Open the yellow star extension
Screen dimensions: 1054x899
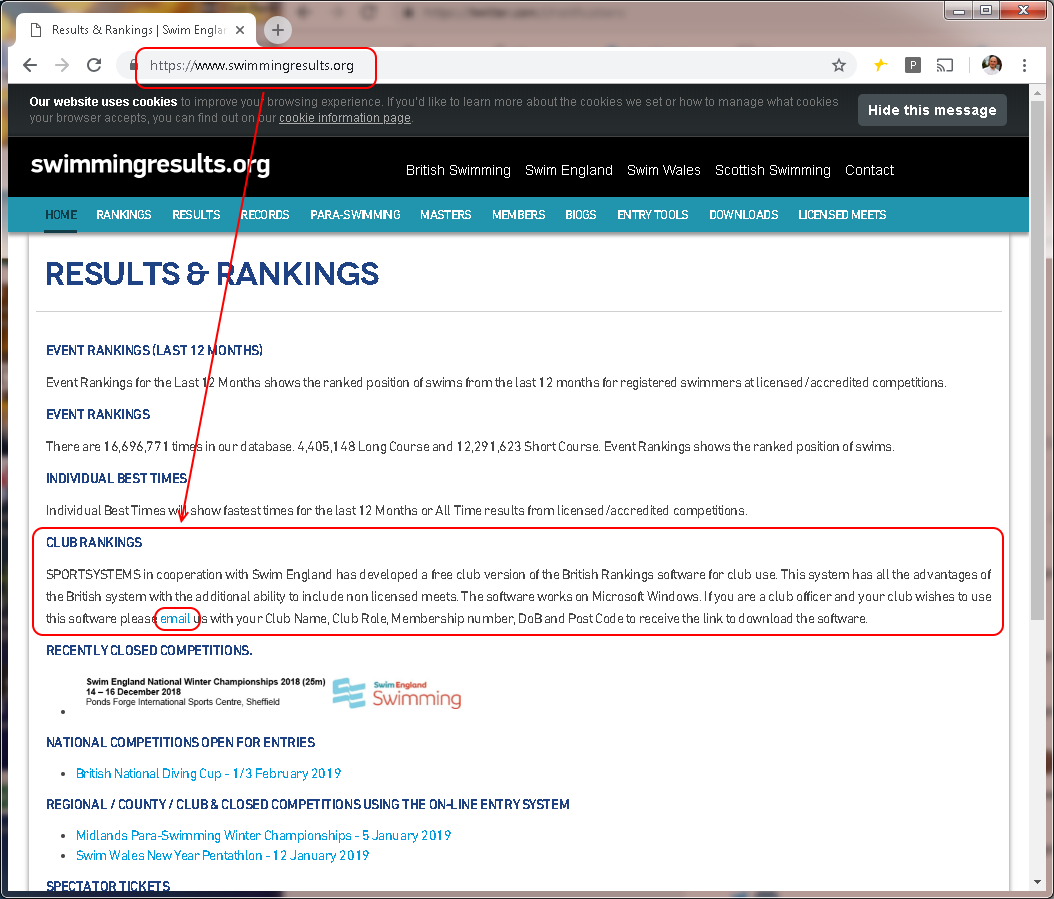point(880,65)
